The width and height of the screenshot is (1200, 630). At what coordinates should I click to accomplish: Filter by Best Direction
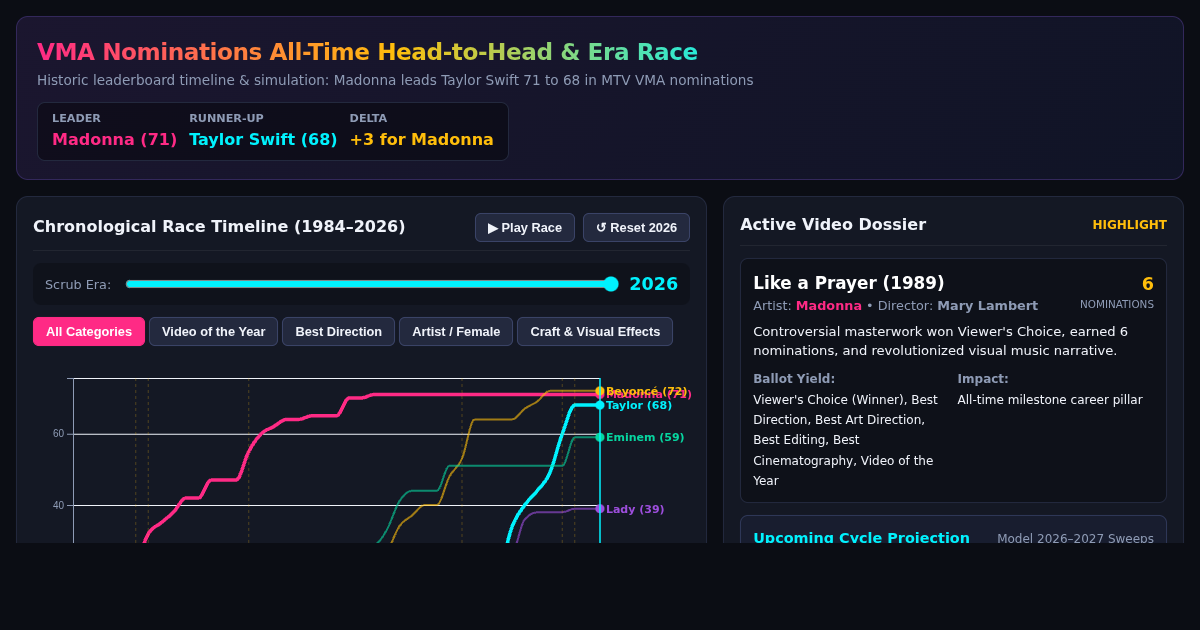pos(338,331)
